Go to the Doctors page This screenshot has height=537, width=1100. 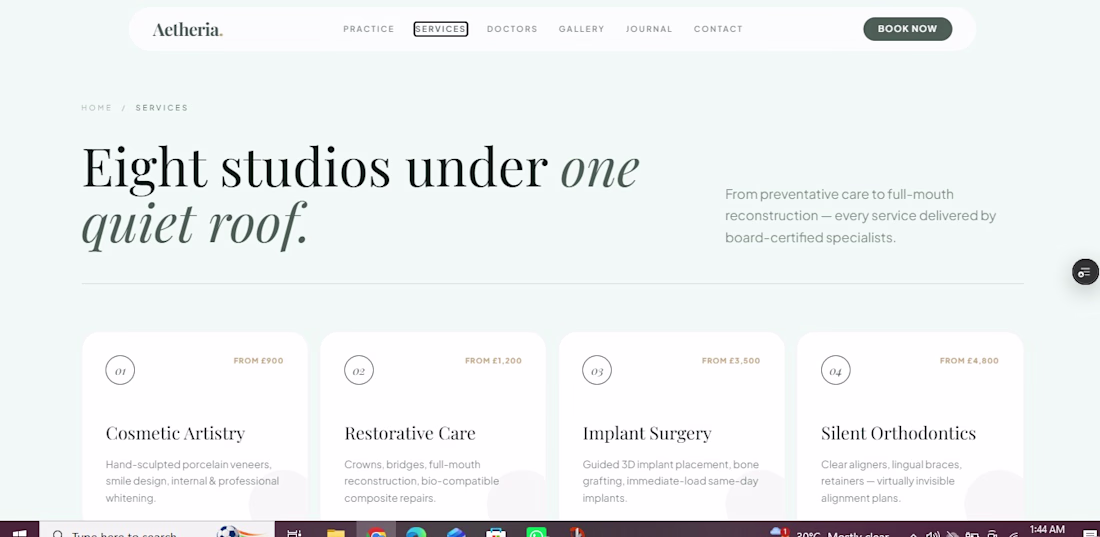[512, 29]
